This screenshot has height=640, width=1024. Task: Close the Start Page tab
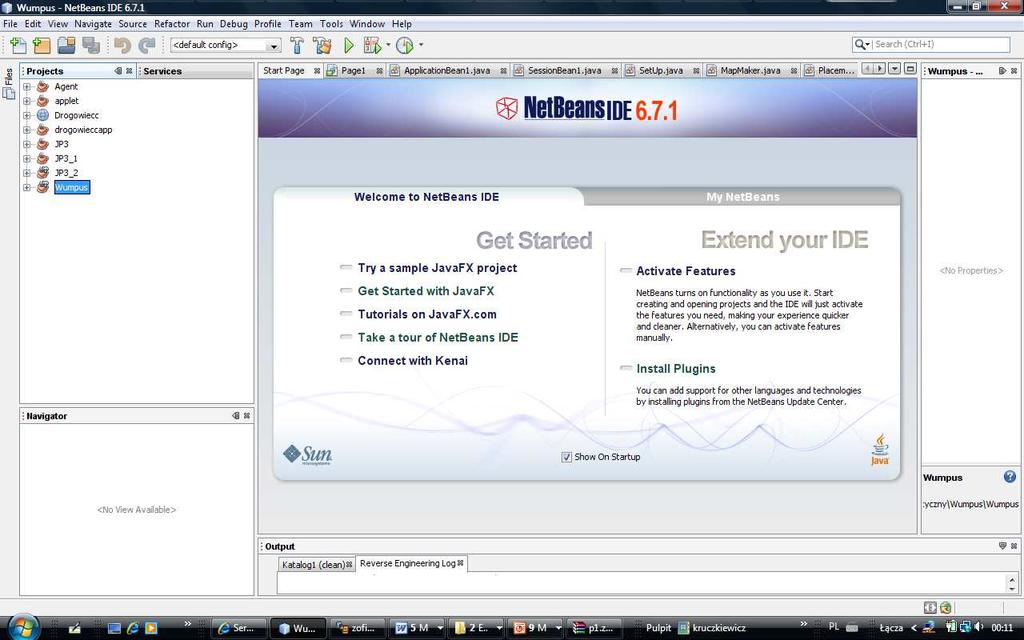click(x=317, y=71)
